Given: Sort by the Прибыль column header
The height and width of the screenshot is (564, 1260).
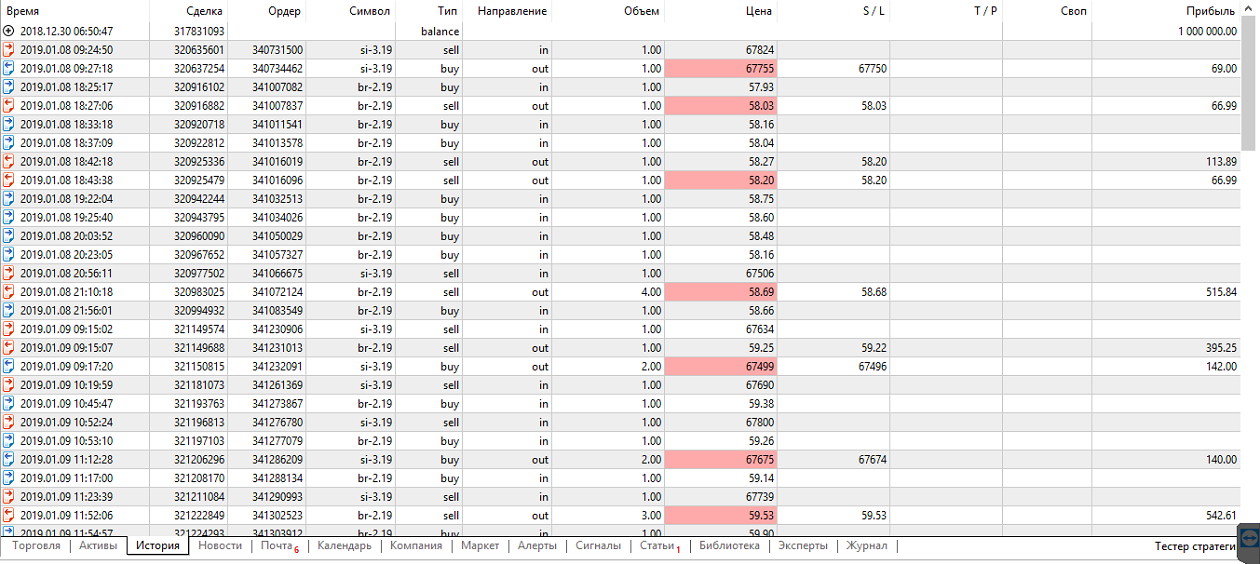Looking at the screenshot, I should (1211, 11).
